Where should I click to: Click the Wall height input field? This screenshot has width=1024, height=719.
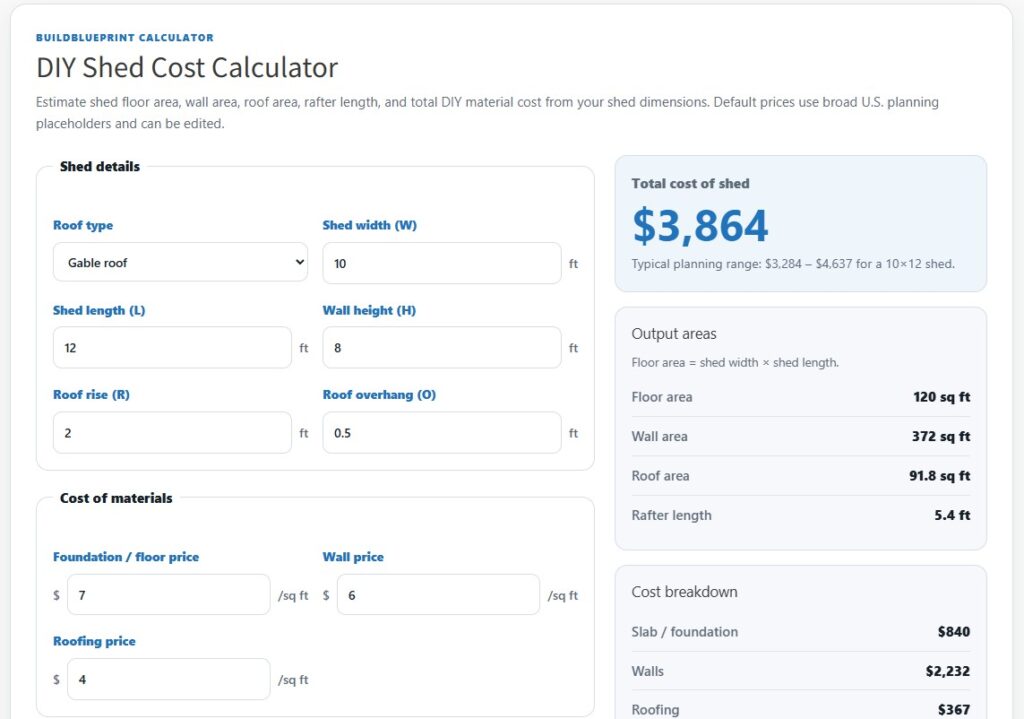(x=441, y=347)
